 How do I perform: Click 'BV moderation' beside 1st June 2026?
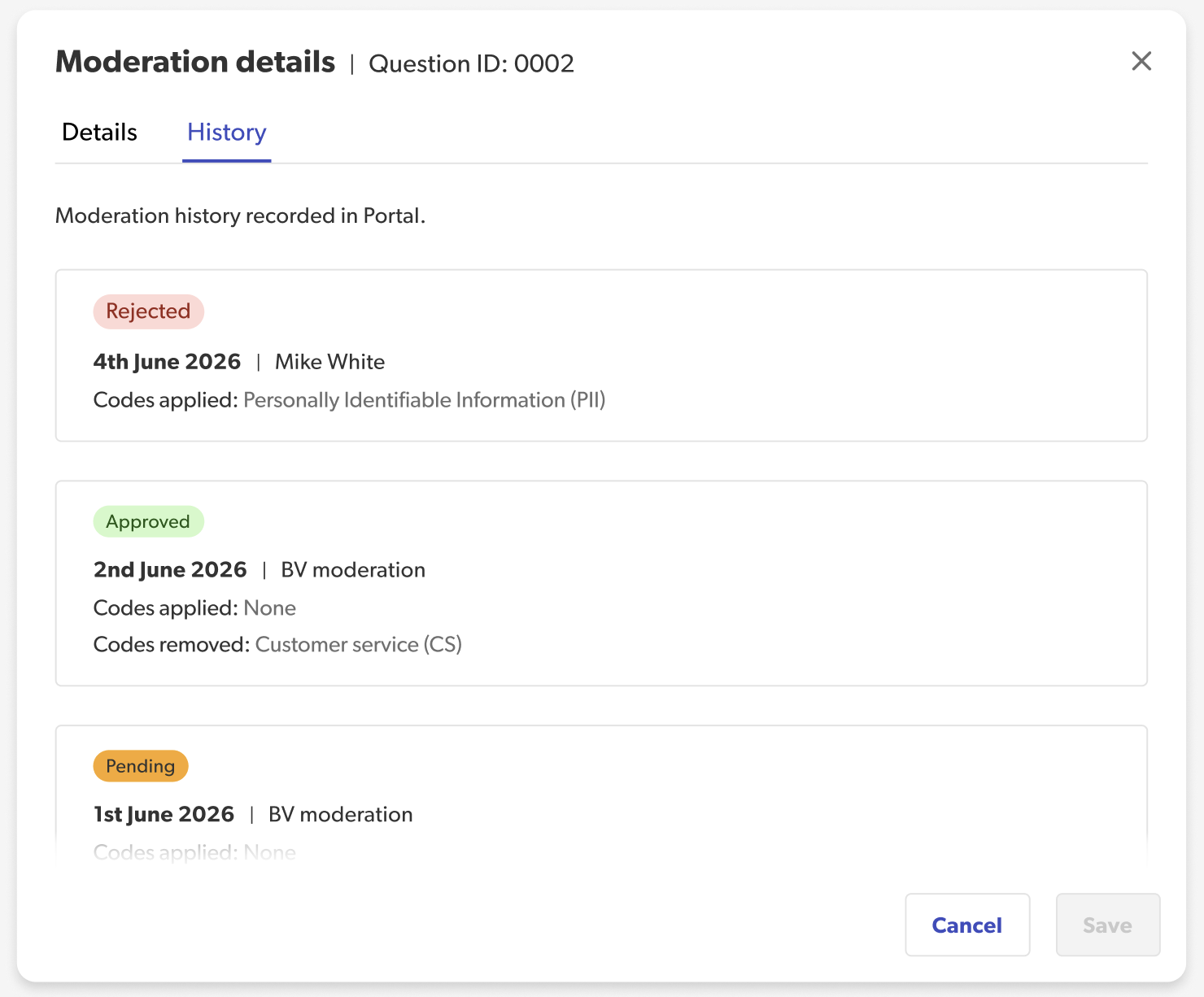(x=341, y=815)
